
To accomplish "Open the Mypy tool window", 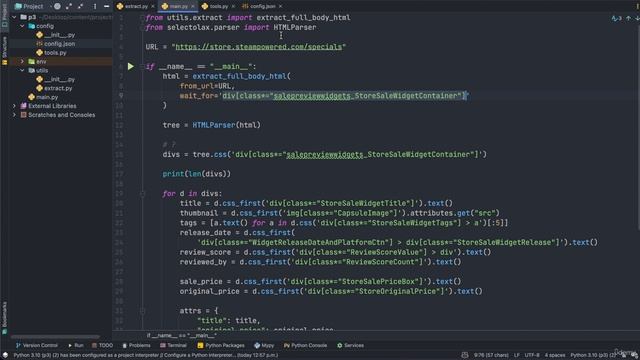I will (264, 346).
